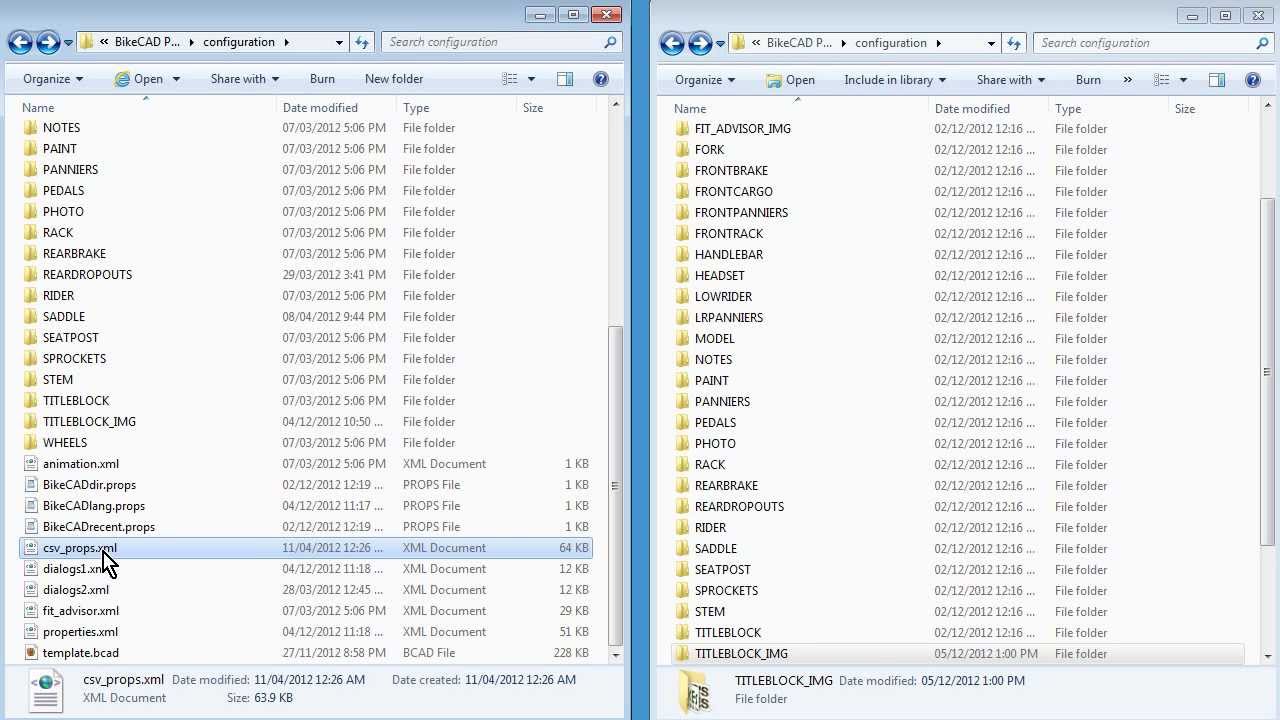Toggle preview pane in left window
The image size is (1280, 720).
click(565, 79)
